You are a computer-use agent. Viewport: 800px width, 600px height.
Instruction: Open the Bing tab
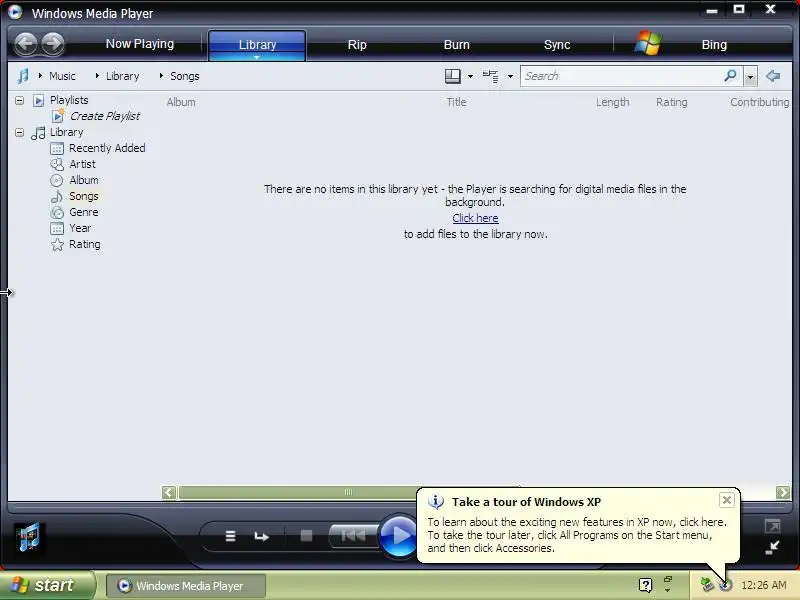coord(714,45)
